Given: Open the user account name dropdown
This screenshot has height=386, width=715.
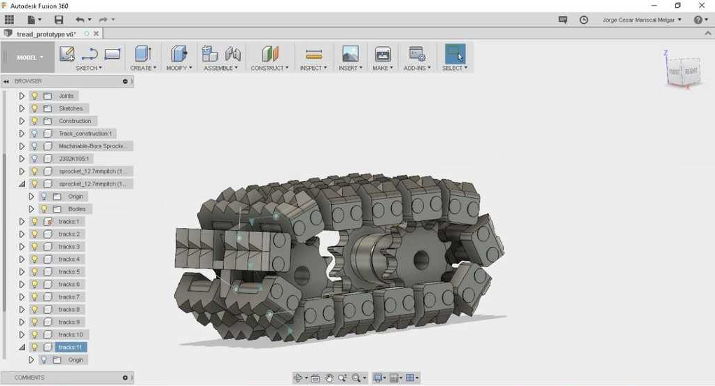Looking at the screenshot, I should tap(642, 20).
